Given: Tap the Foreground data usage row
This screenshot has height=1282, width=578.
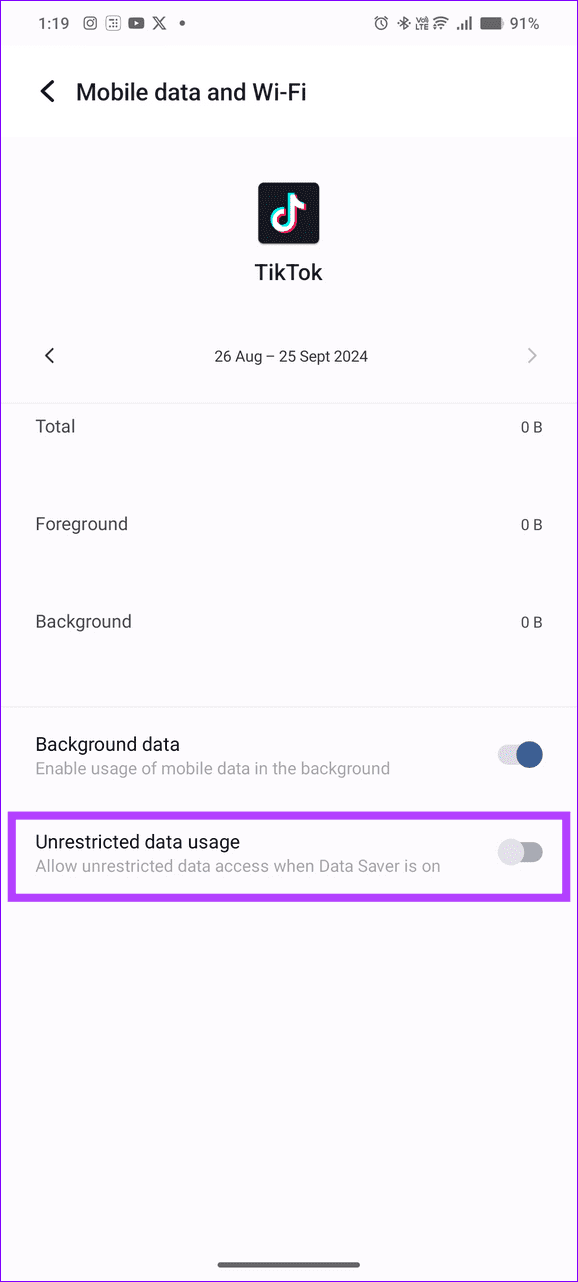Looking at the screenshot, I should point(289,524).
